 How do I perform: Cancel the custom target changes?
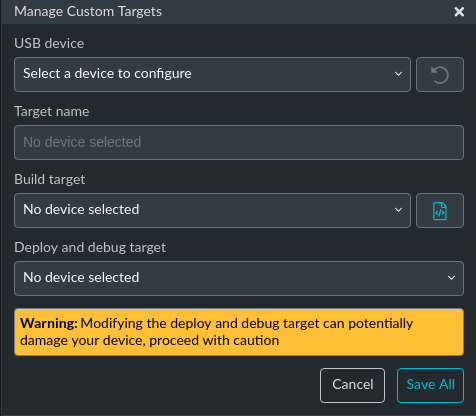[352, 385]
